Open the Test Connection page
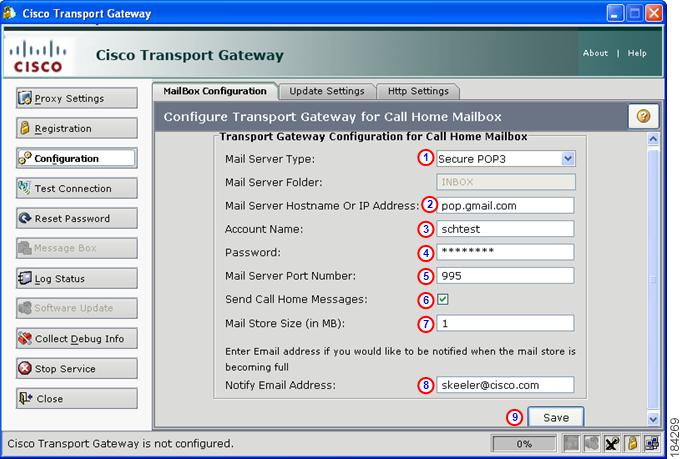This screenshot has width=683, height=459. [77, 188]
